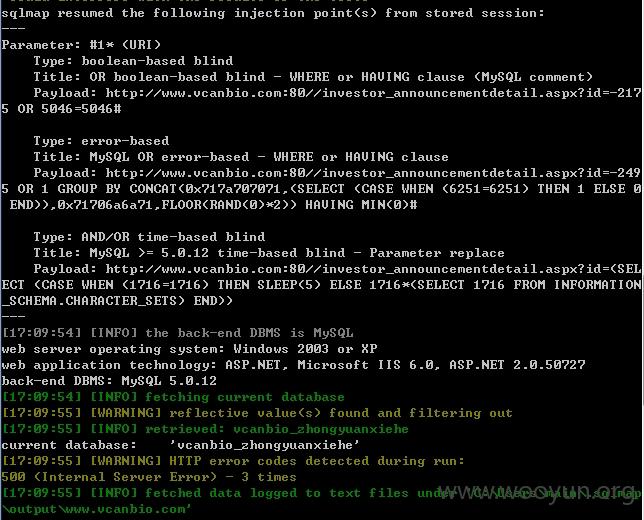Image resolution: width=644 pixels, height=520 pixels.
Task: Click the '\output\www.vcanbio.com' path line
Action: click(97, 509)
